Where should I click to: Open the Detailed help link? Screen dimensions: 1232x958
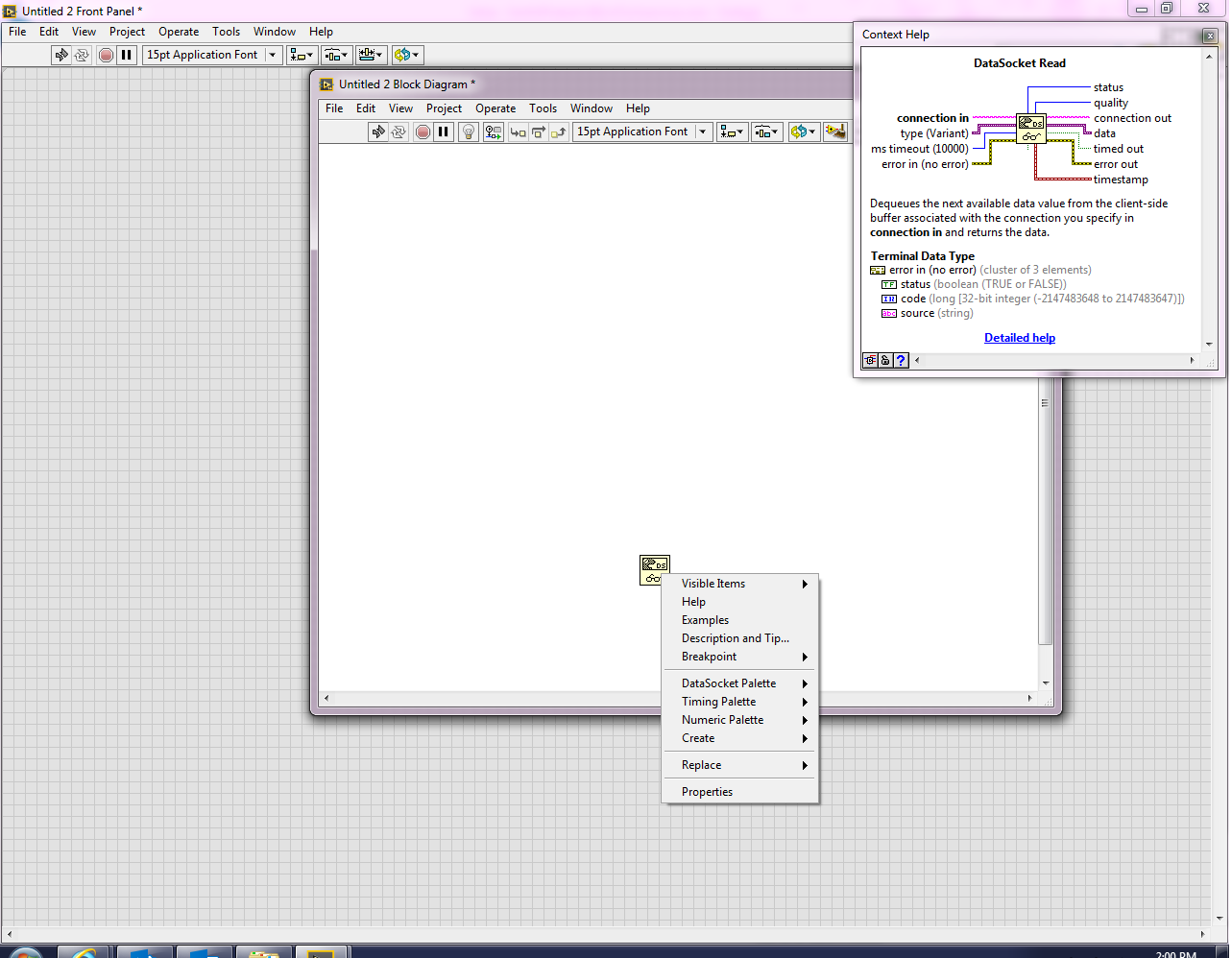[1020, 338]
